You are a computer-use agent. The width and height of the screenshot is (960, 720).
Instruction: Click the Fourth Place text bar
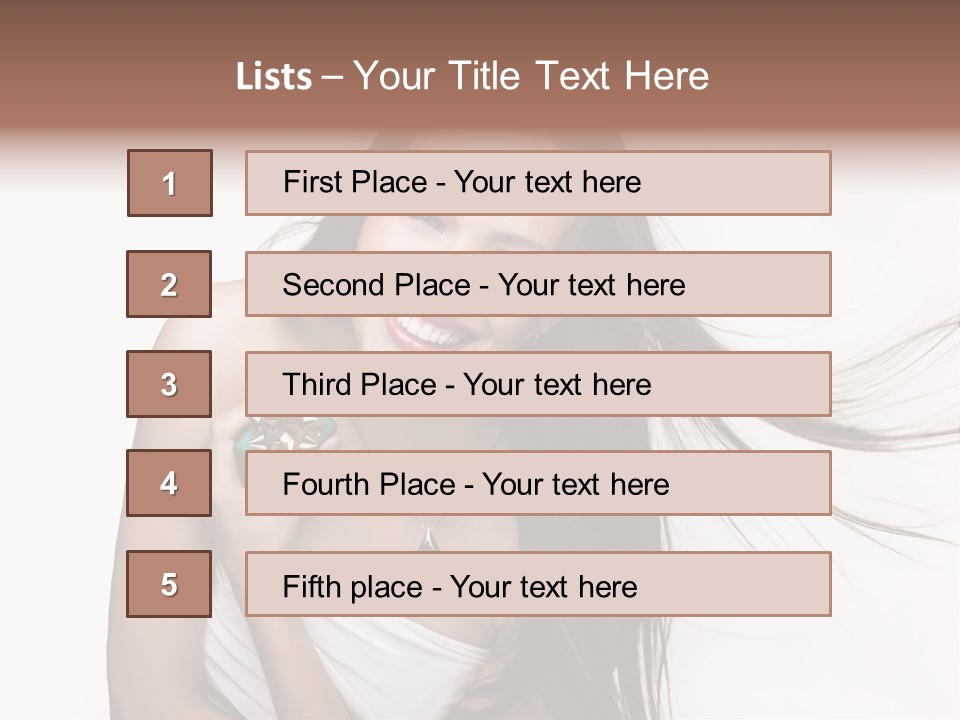pyautogui.click(x=538, y=483)
